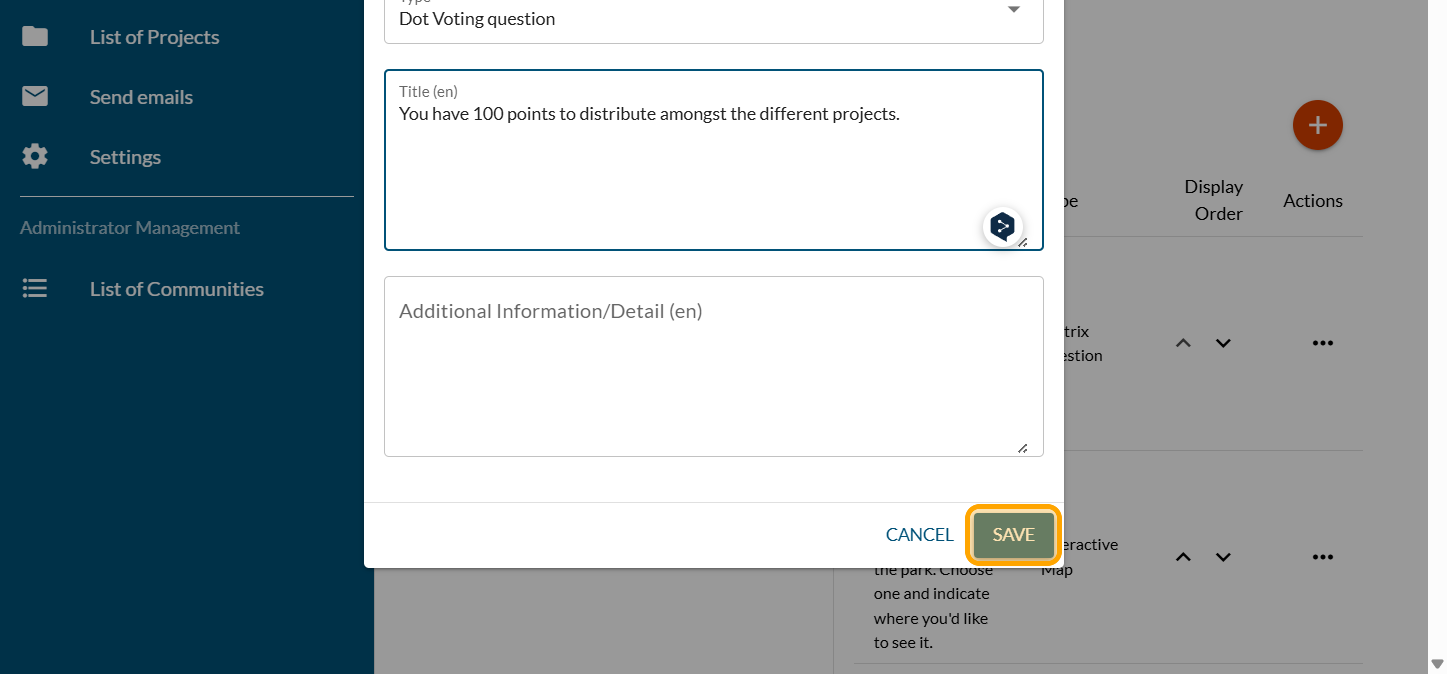Click the page scrollbar down arrow
The width and height of the screenshot is (1447, 674).
point(1437,663)
